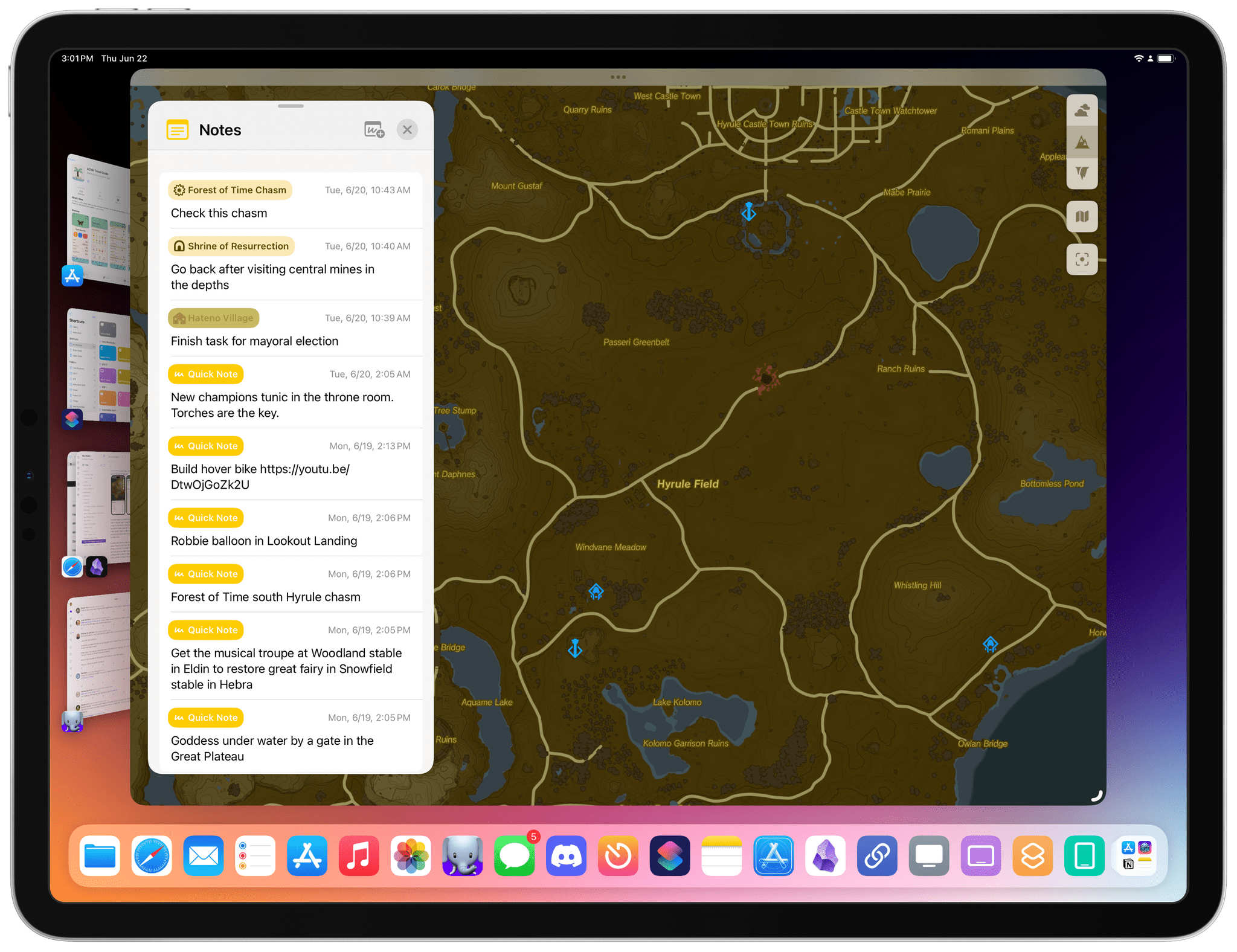
Task: Tap the shrine marker south of Whistling Hill
Action: (x=990, y=645)
